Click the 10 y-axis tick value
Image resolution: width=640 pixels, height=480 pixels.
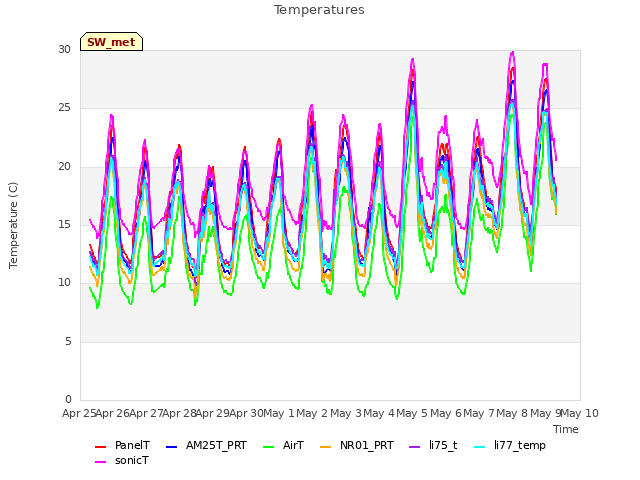pyautogui.click(x=64, y=283)
